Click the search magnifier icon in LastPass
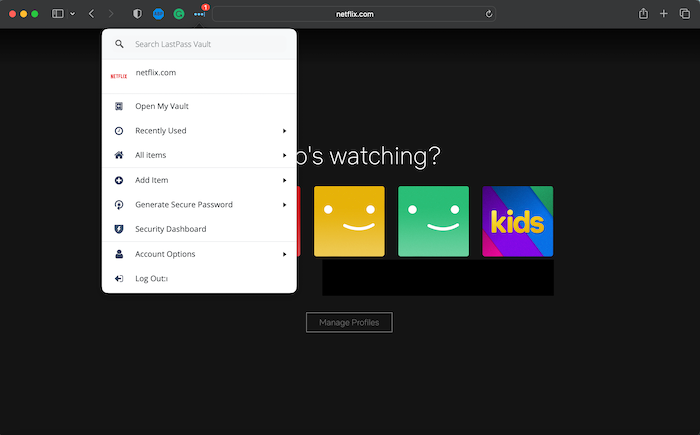Viewport: 700px width, 435px height. click(119, 44)
